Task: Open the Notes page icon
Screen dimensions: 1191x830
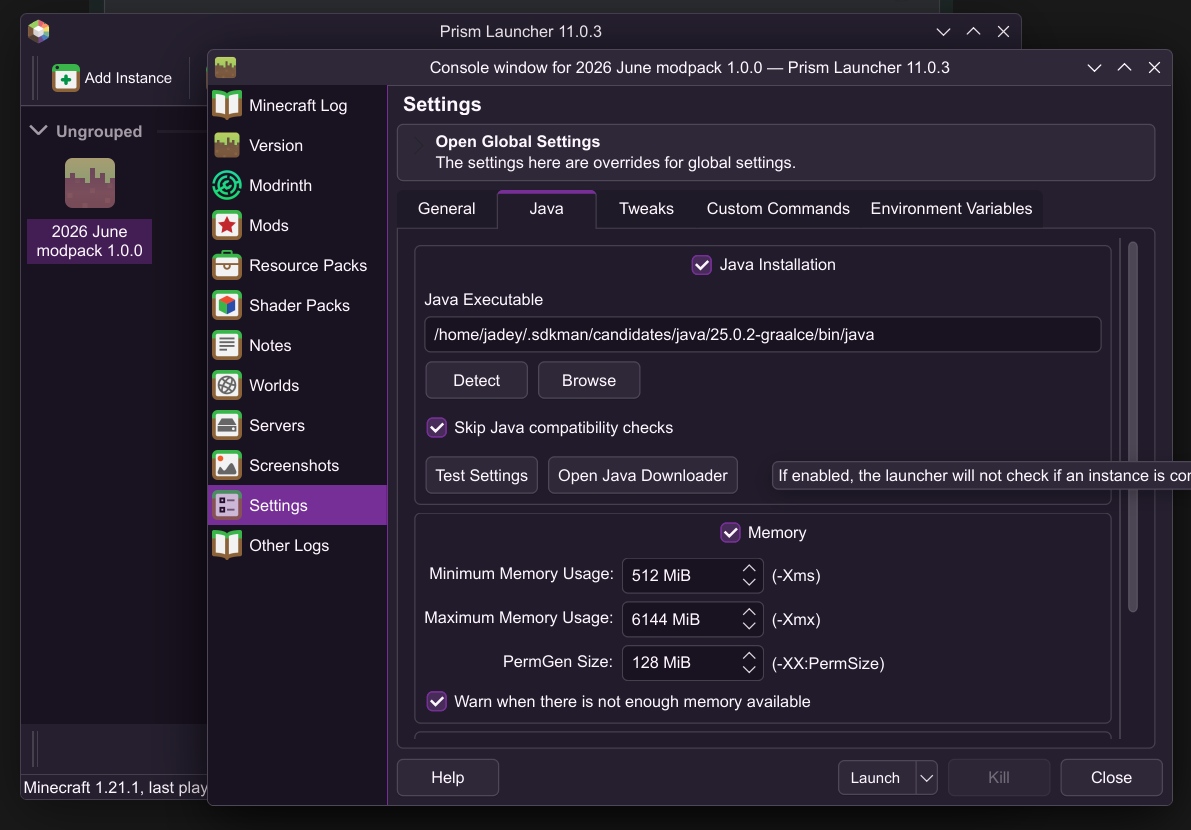Action: pos(226,346)
